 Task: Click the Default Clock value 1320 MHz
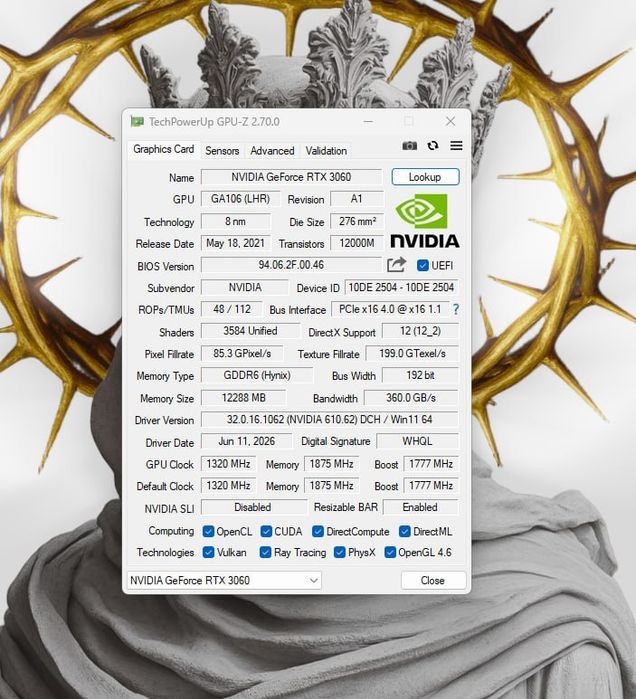tap(229, 485)
